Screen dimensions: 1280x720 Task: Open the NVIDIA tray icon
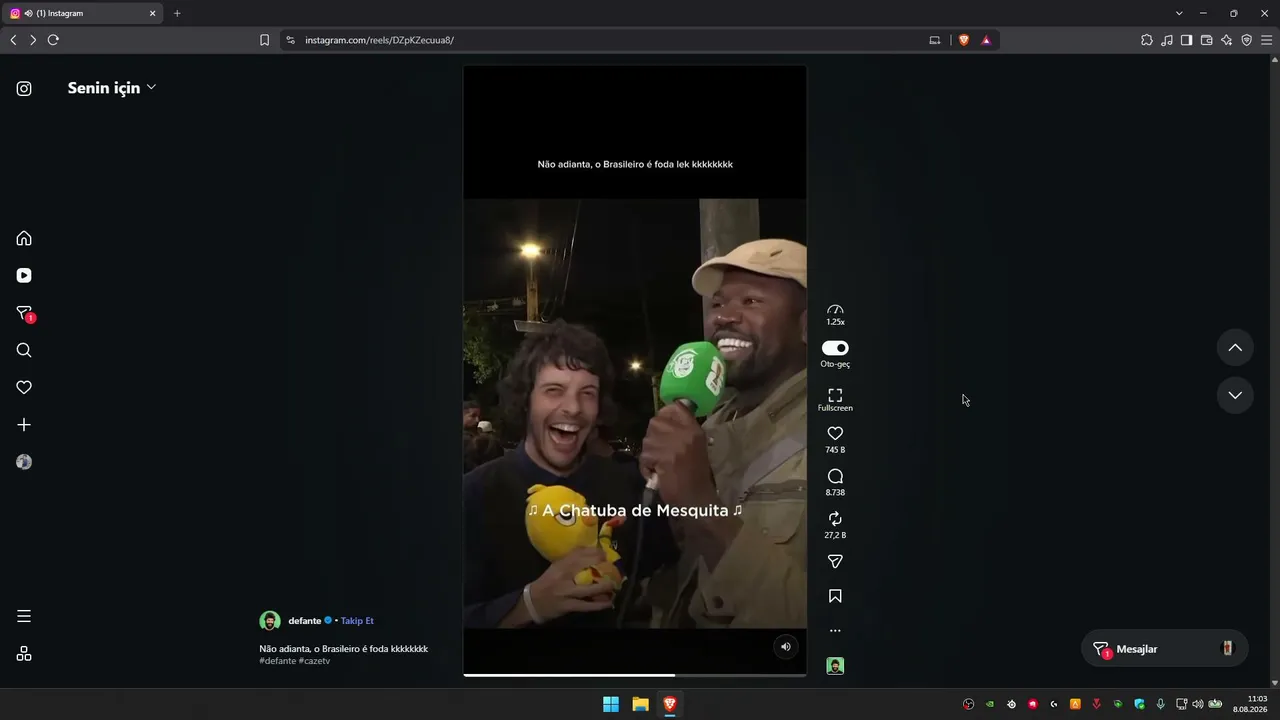(x=990, y=704)
